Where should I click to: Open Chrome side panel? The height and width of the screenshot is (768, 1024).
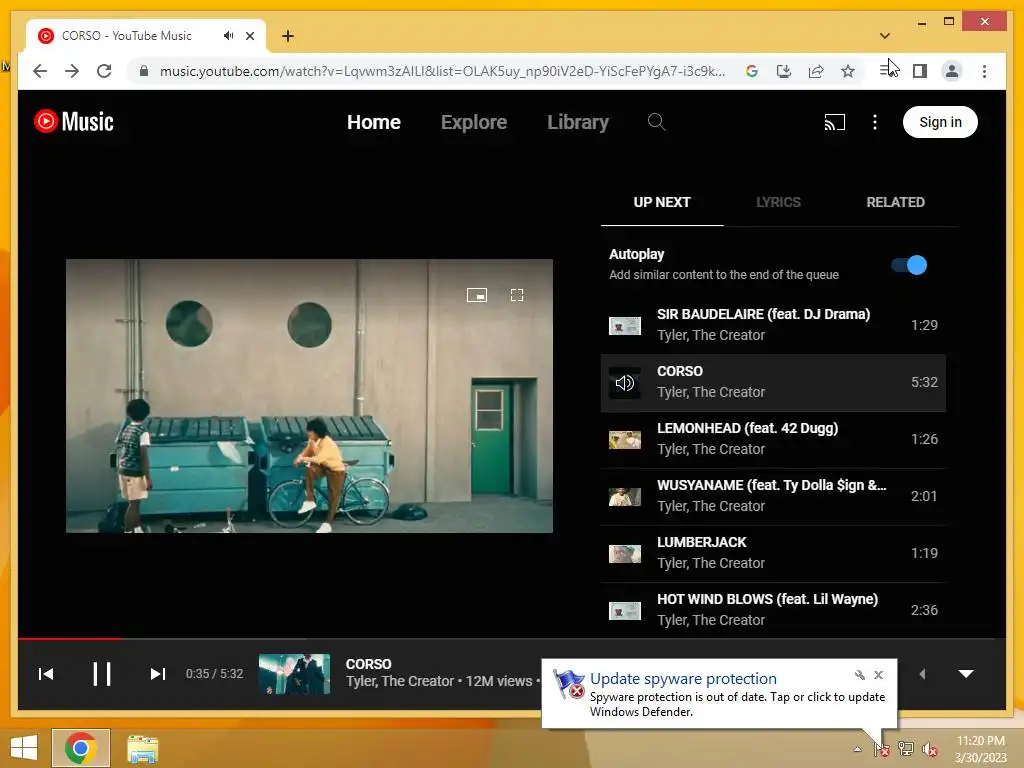pyautogui.click(x=920, y=71)
